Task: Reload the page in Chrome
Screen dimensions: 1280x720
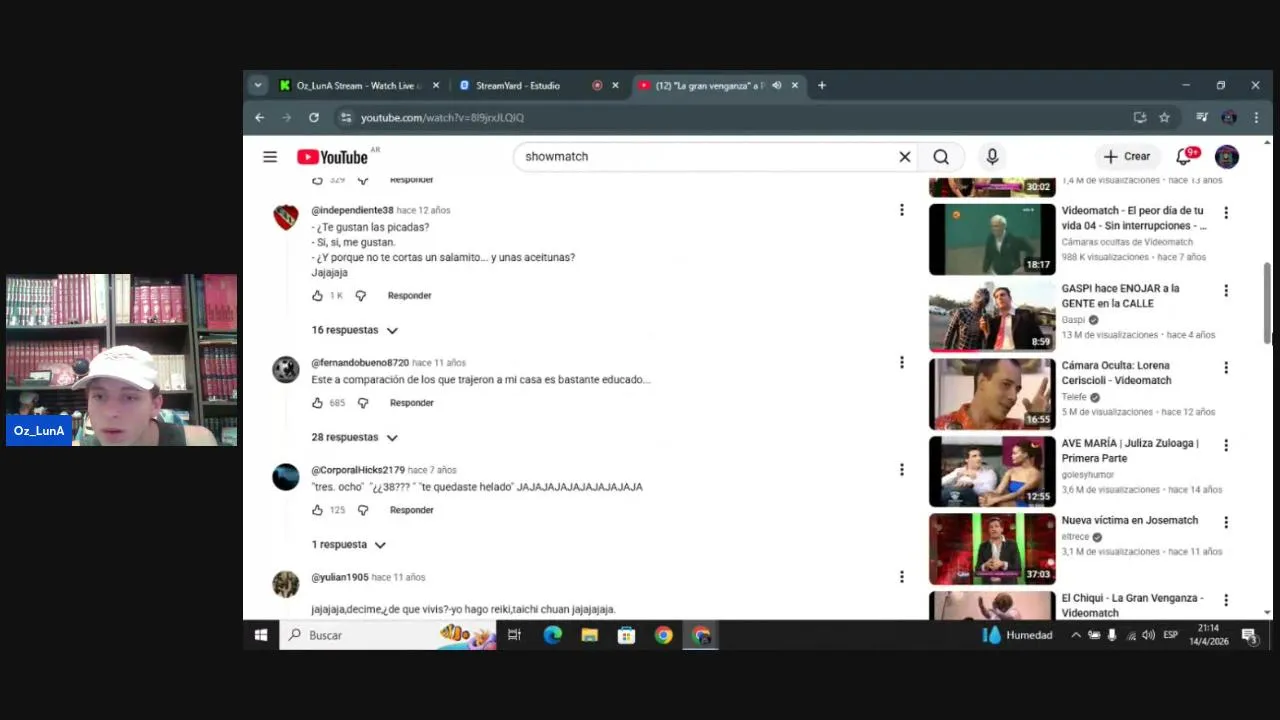Action: click(x=314, y=118)
